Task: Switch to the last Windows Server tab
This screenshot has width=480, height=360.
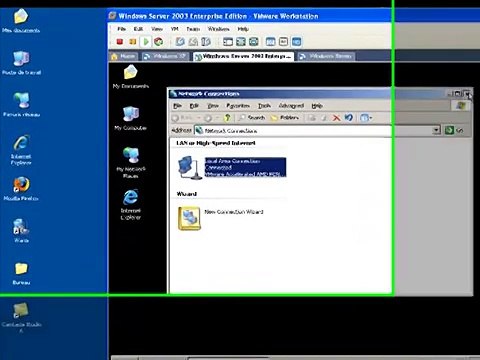Action: click(x=326, y=56)
